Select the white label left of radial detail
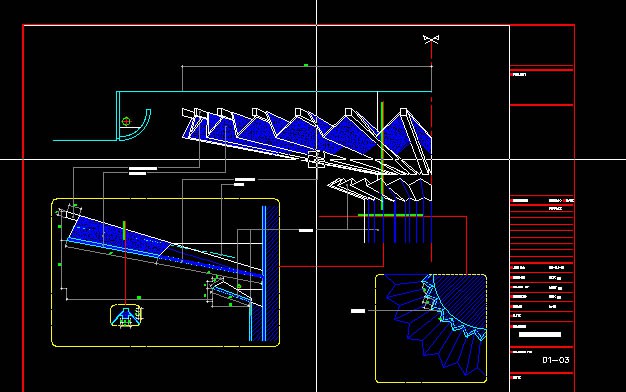 click(x=358, y=311)
